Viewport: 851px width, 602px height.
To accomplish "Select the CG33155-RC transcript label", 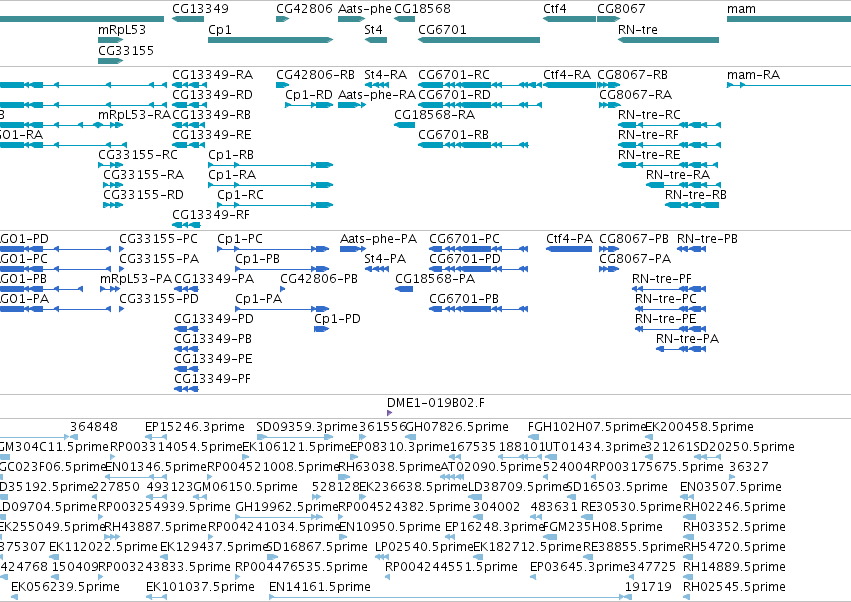I will [138, 155].
